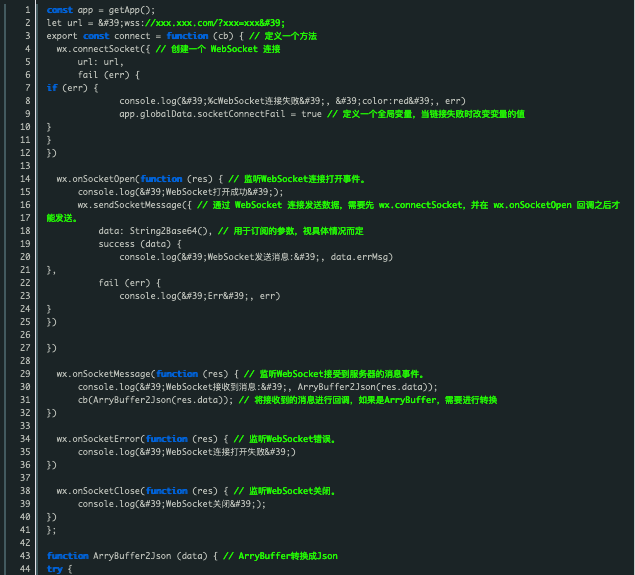Screen dimensions: 635x575
Task: Click 'let url' on line 2
Action: click(x=64, y=23)
